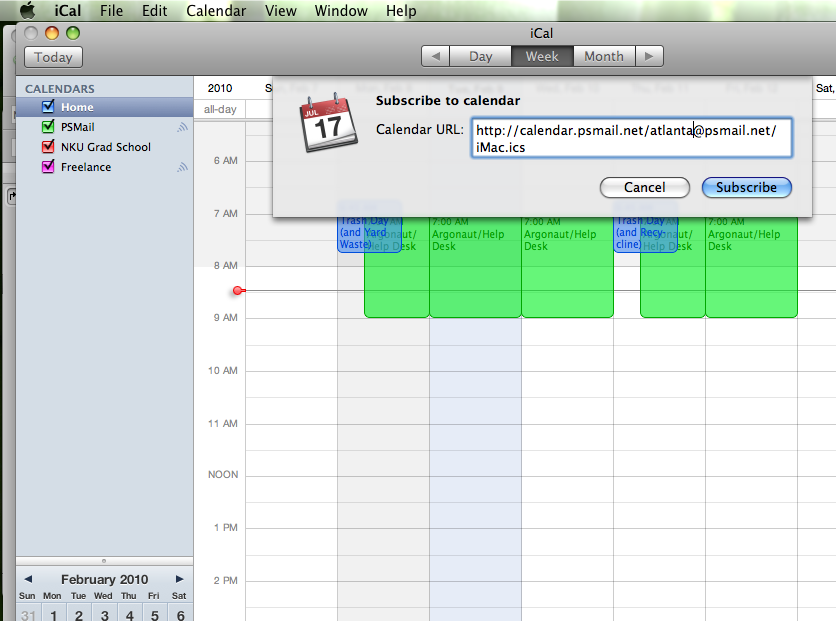The width and height of the screenshot is (836, 621).
Task: Switch to Day view
Action: (x=480, y=57)
